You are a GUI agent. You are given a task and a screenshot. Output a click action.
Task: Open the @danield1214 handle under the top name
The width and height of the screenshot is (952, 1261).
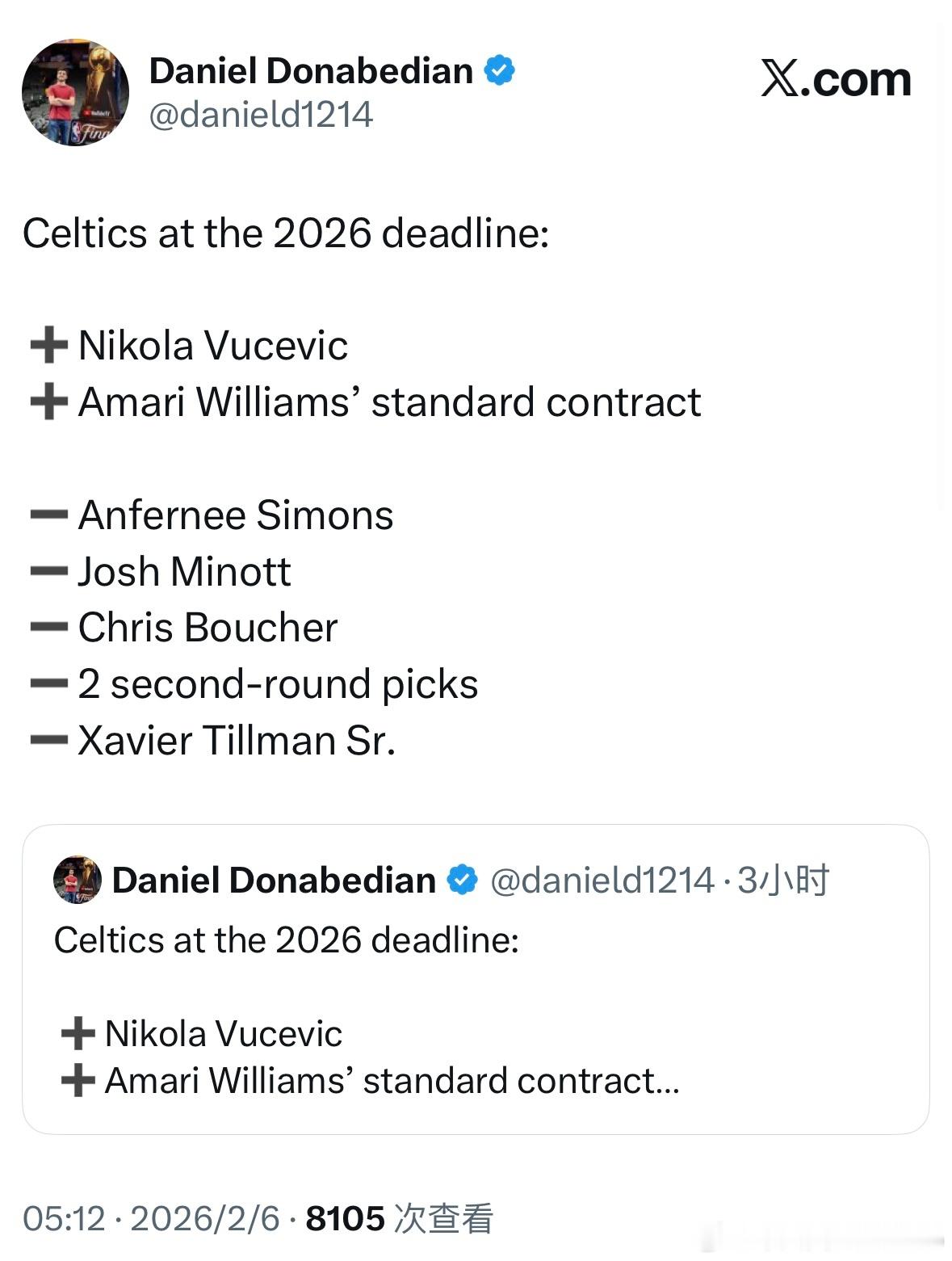coord(261,115)
